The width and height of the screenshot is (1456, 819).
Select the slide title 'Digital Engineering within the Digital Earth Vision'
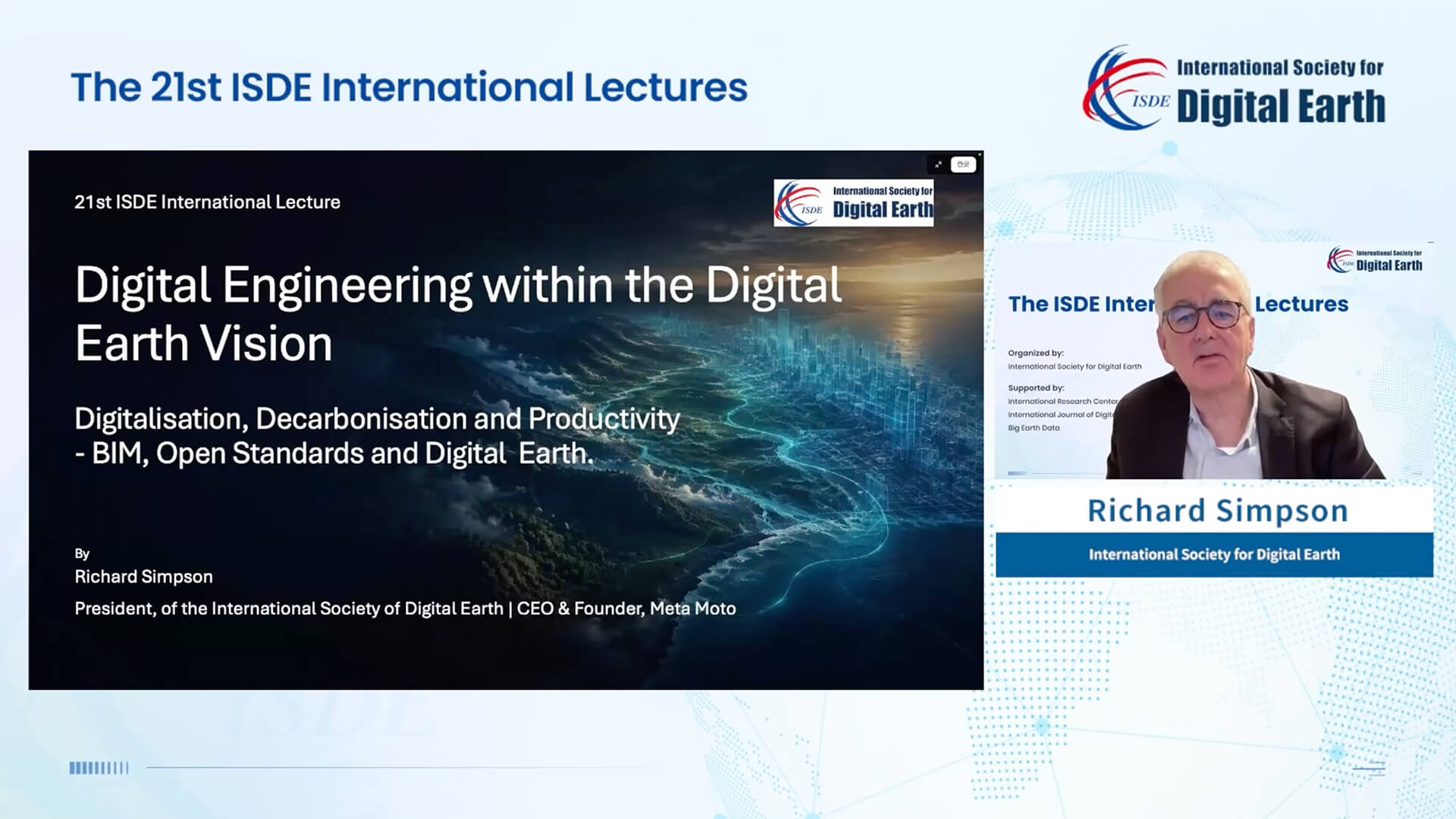tap(458, 314)
